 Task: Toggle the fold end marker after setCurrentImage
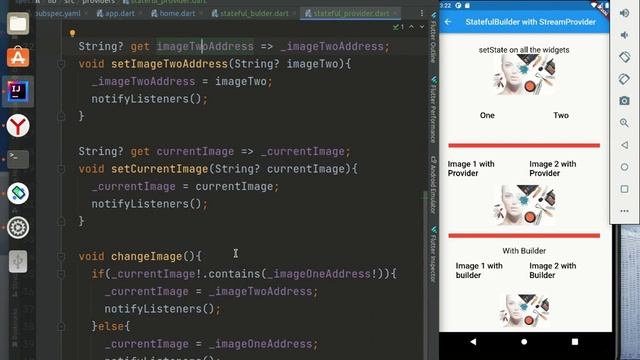coord(61,222)
